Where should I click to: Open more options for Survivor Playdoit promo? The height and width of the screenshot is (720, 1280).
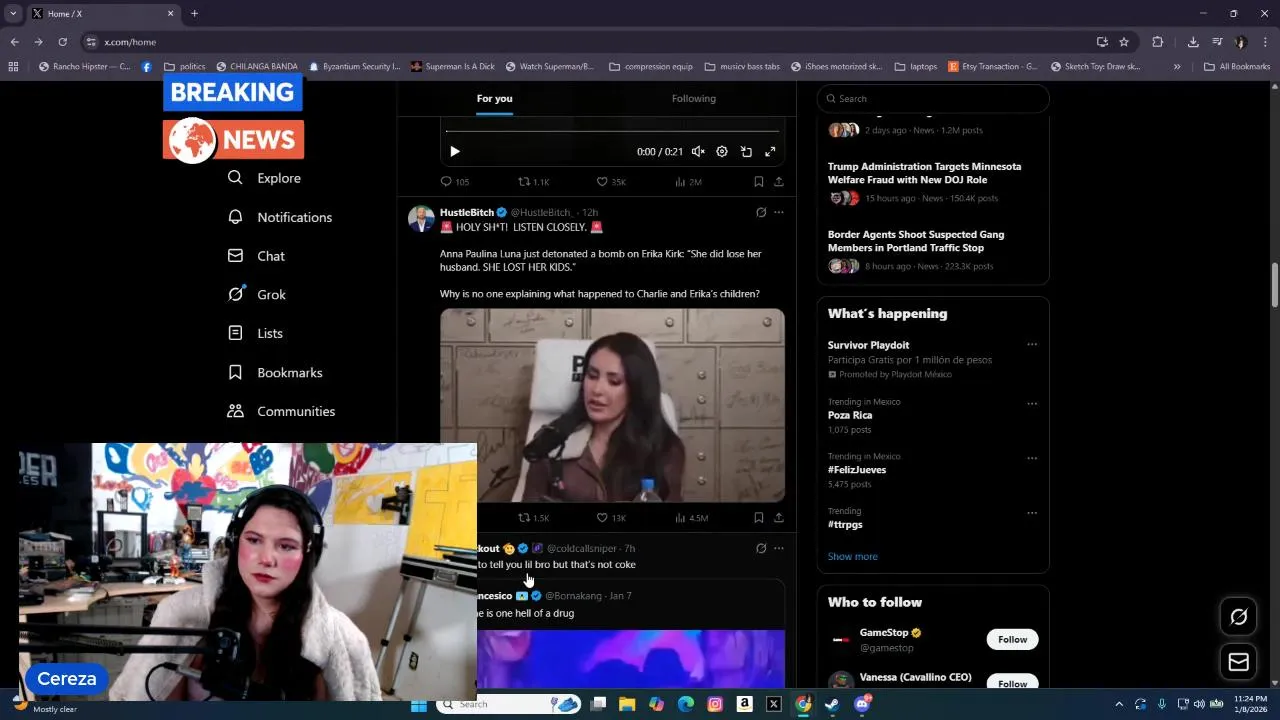[x=1032, y=345]
